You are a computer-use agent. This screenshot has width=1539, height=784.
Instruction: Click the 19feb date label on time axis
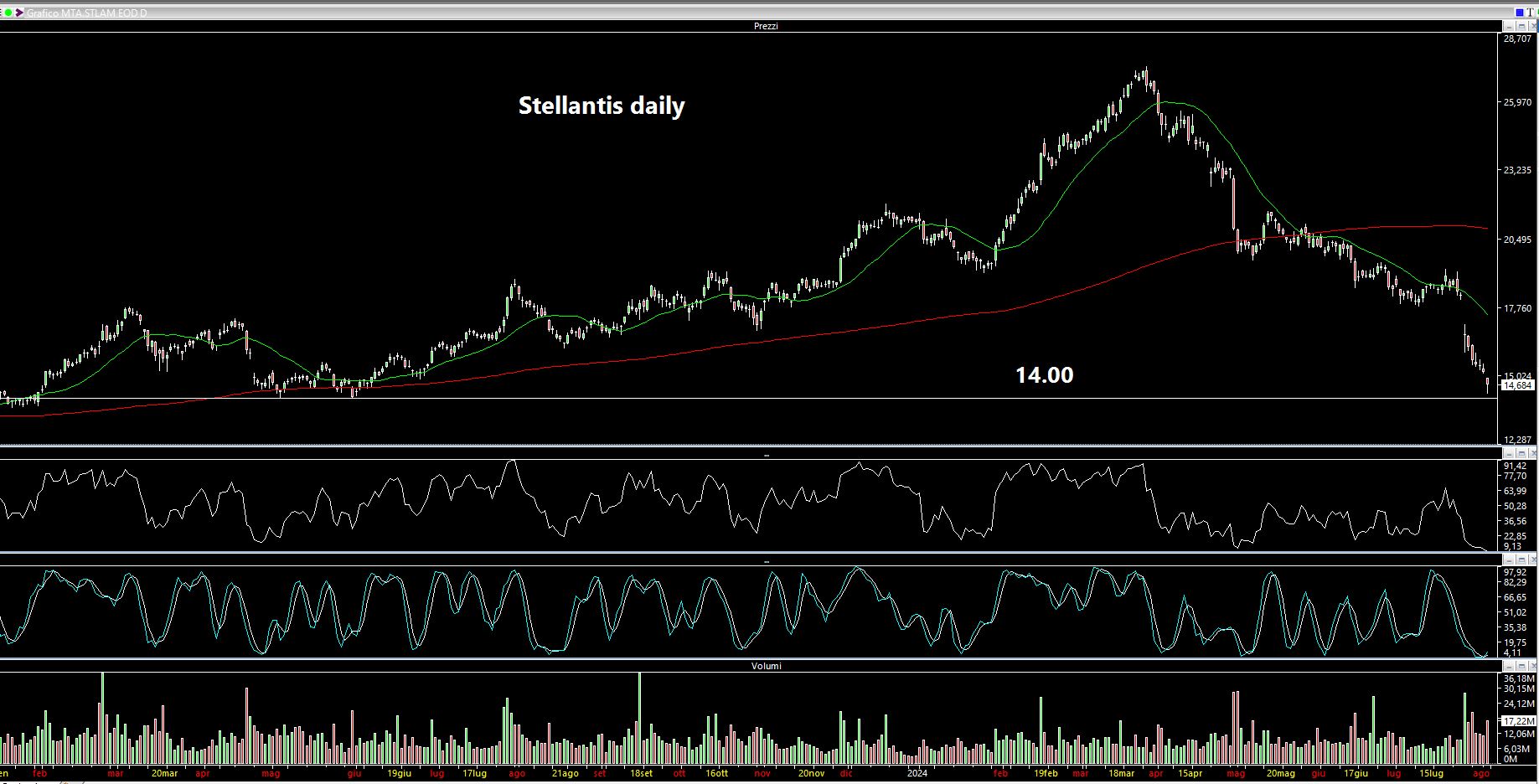(x=1046, y=773)
